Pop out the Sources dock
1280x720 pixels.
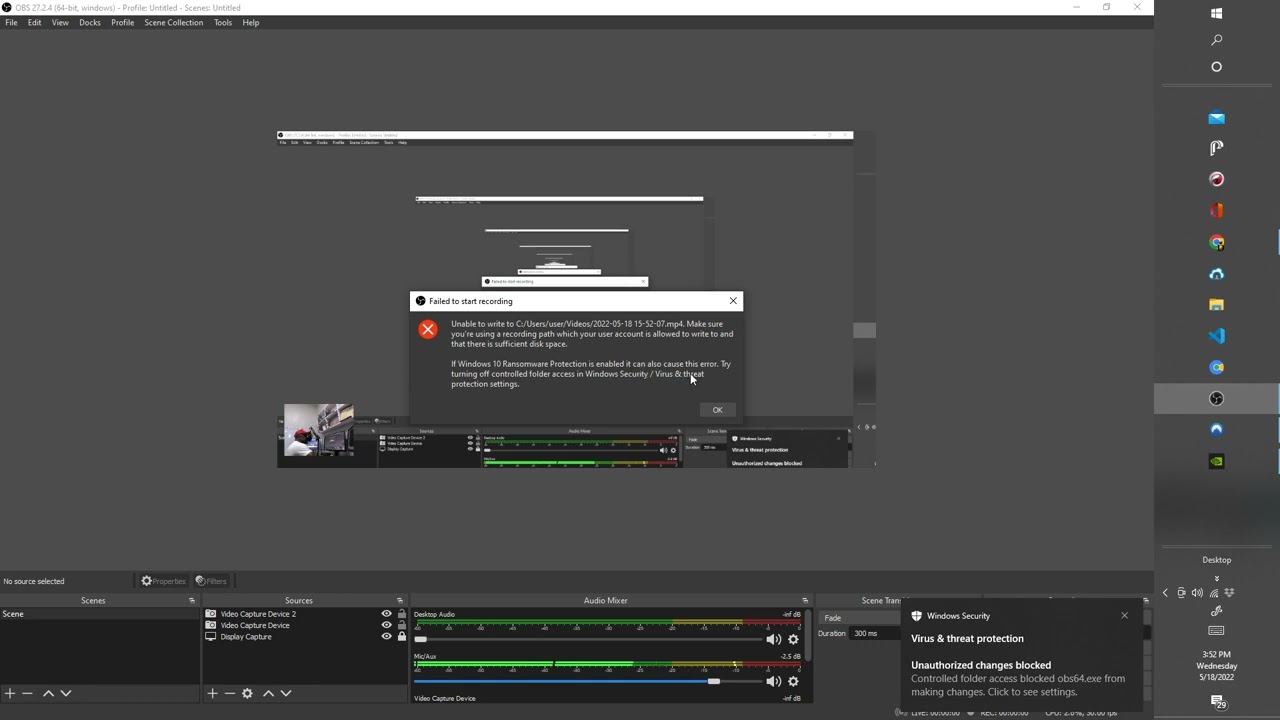400,601
